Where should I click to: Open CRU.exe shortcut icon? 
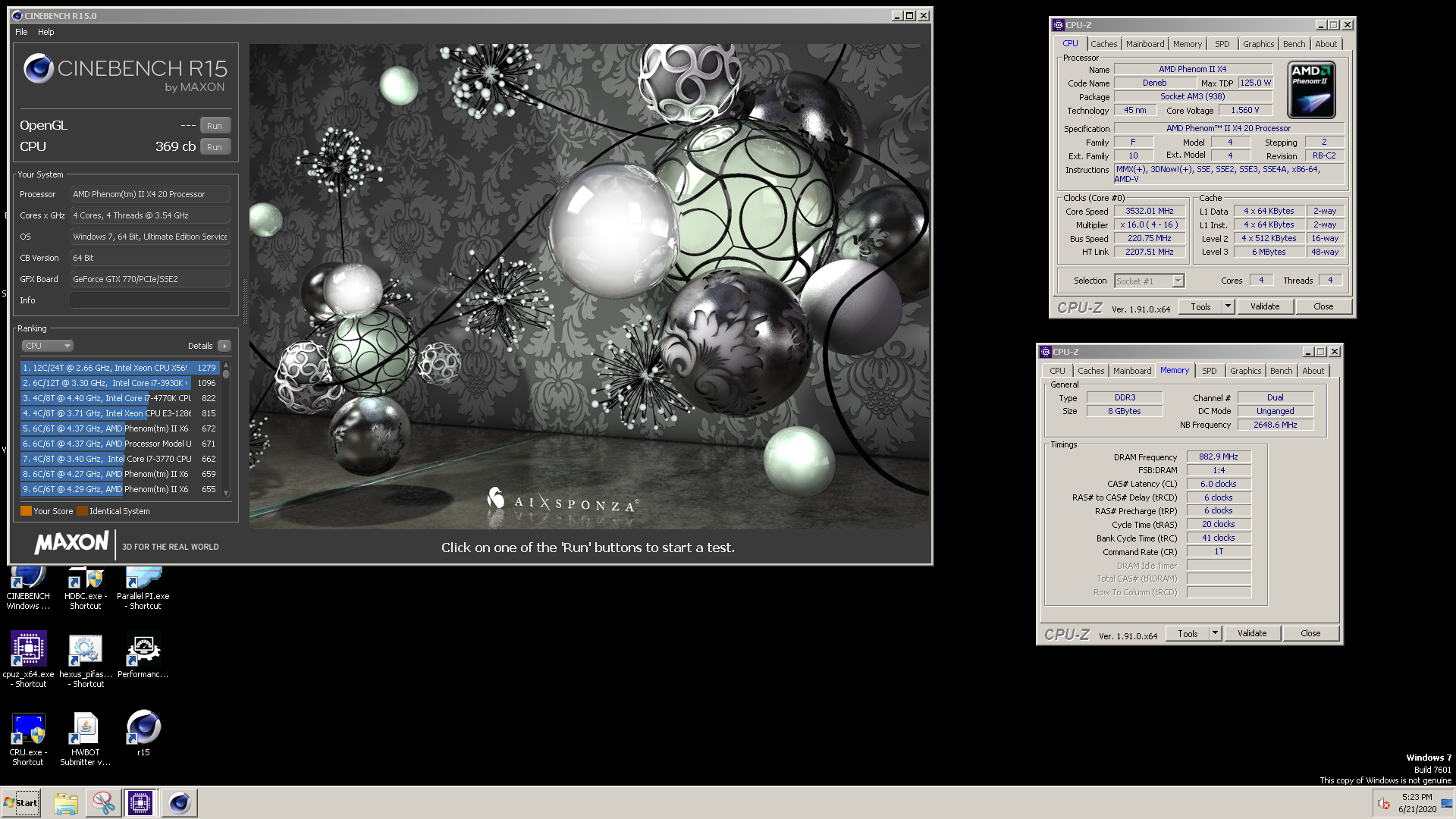tap(28, 738)
